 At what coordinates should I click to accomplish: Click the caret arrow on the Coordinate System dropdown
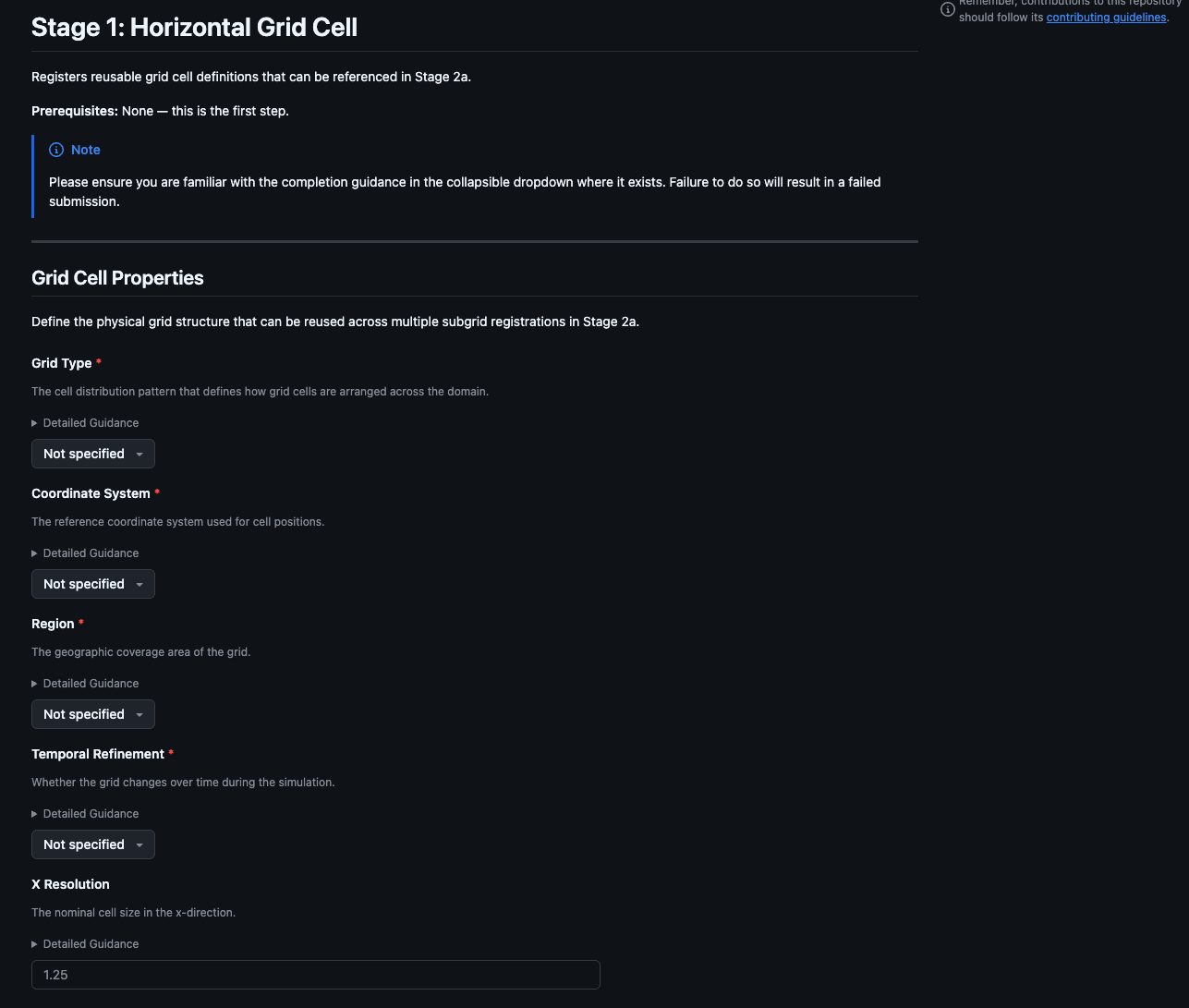pos(140,584)
